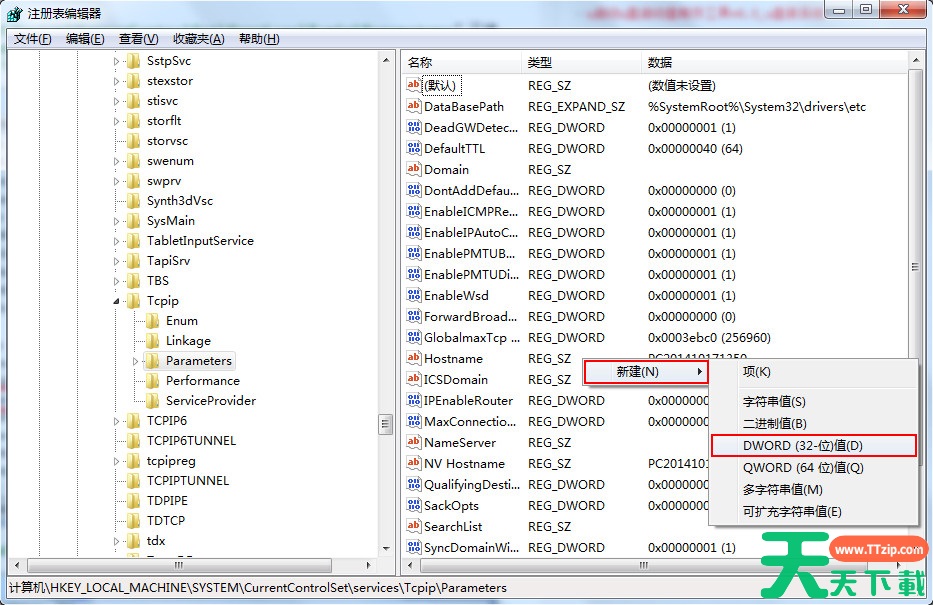Click the Linkage folder icon
Image resolution: width=933 pixels, height=605 pixels.
[x=153, y=341]
